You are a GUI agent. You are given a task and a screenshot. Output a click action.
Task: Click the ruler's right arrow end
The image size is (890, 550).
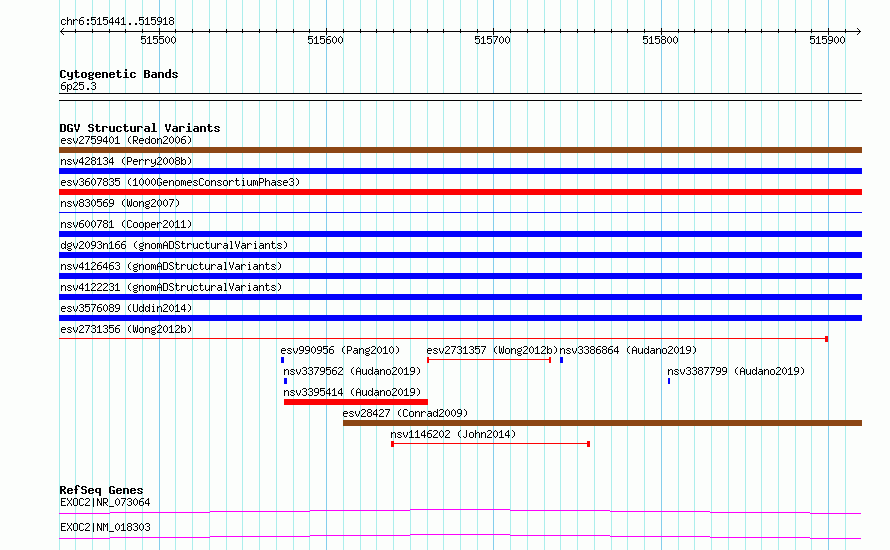[x=859, y=32]
